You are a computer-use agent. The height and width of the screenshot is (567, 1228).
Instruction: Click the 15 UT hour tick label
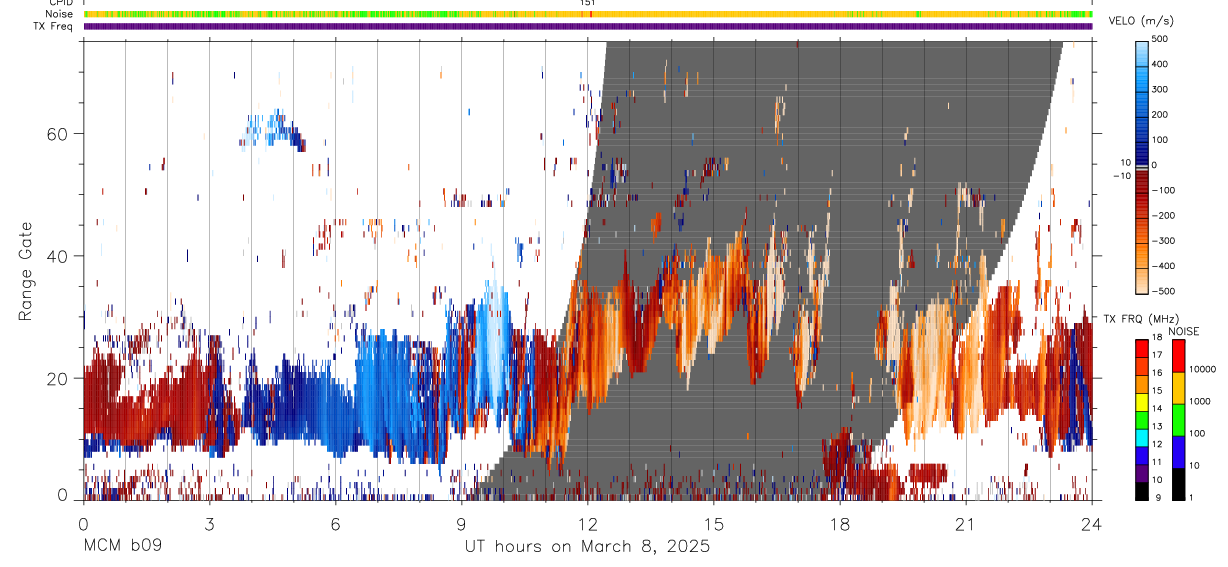pyautogui.click(x=714, y=523)
